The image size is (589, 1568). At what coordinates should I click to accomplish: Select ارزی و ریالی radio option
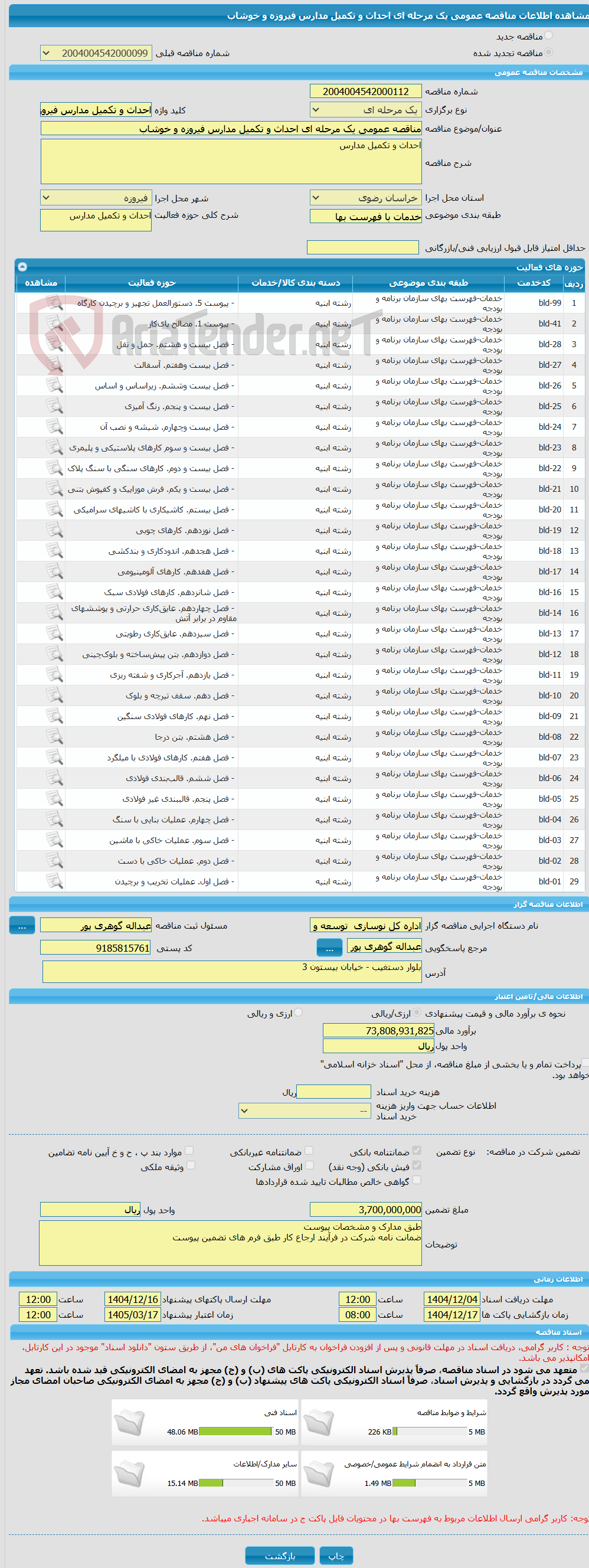[299, 1013]
